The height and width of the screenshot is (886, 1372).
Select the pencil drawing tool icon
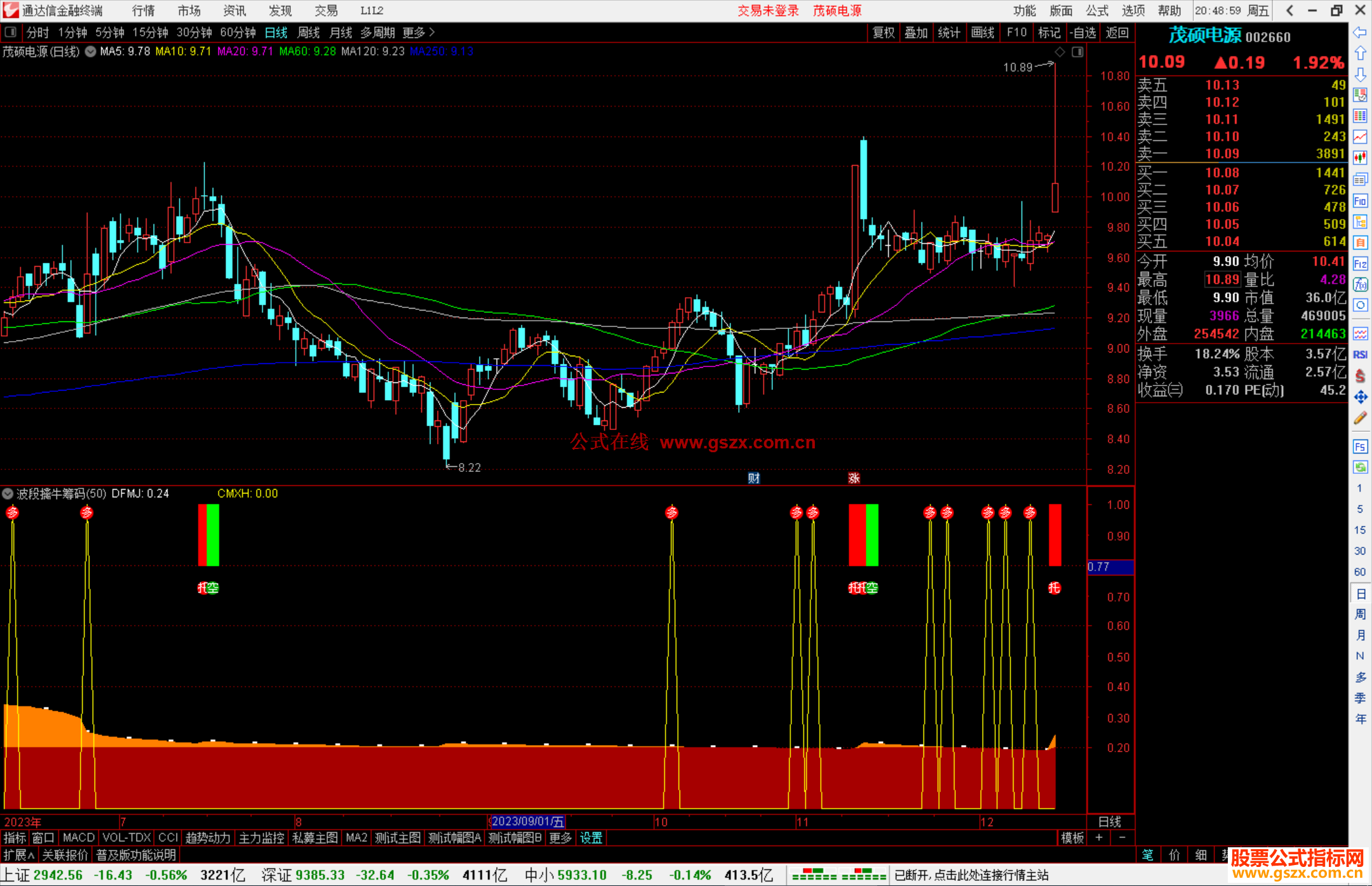1360,418
